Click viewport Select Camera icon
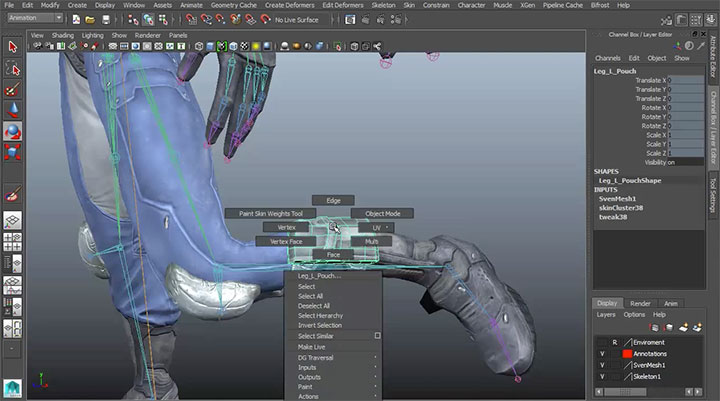Viewport: 720px width, 401px height. tap(38, 46)
